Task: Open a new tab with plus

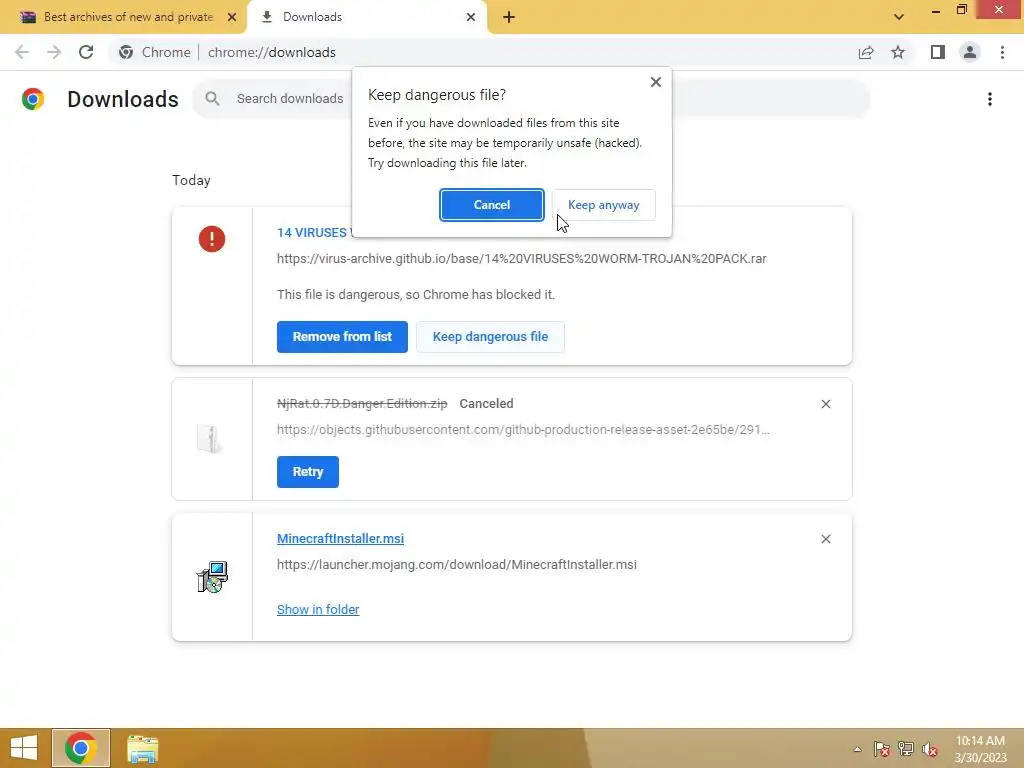Action: (x=509, y=17)
